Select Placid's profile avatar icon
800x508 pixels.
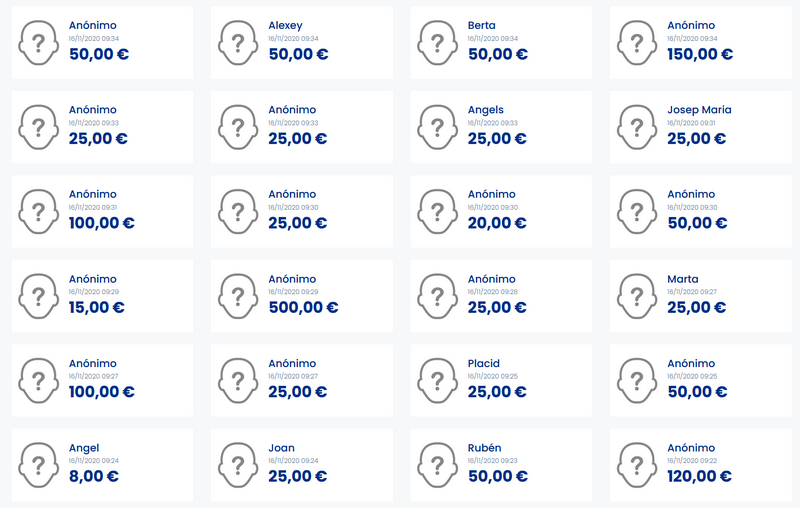click(x=437, y=382)
